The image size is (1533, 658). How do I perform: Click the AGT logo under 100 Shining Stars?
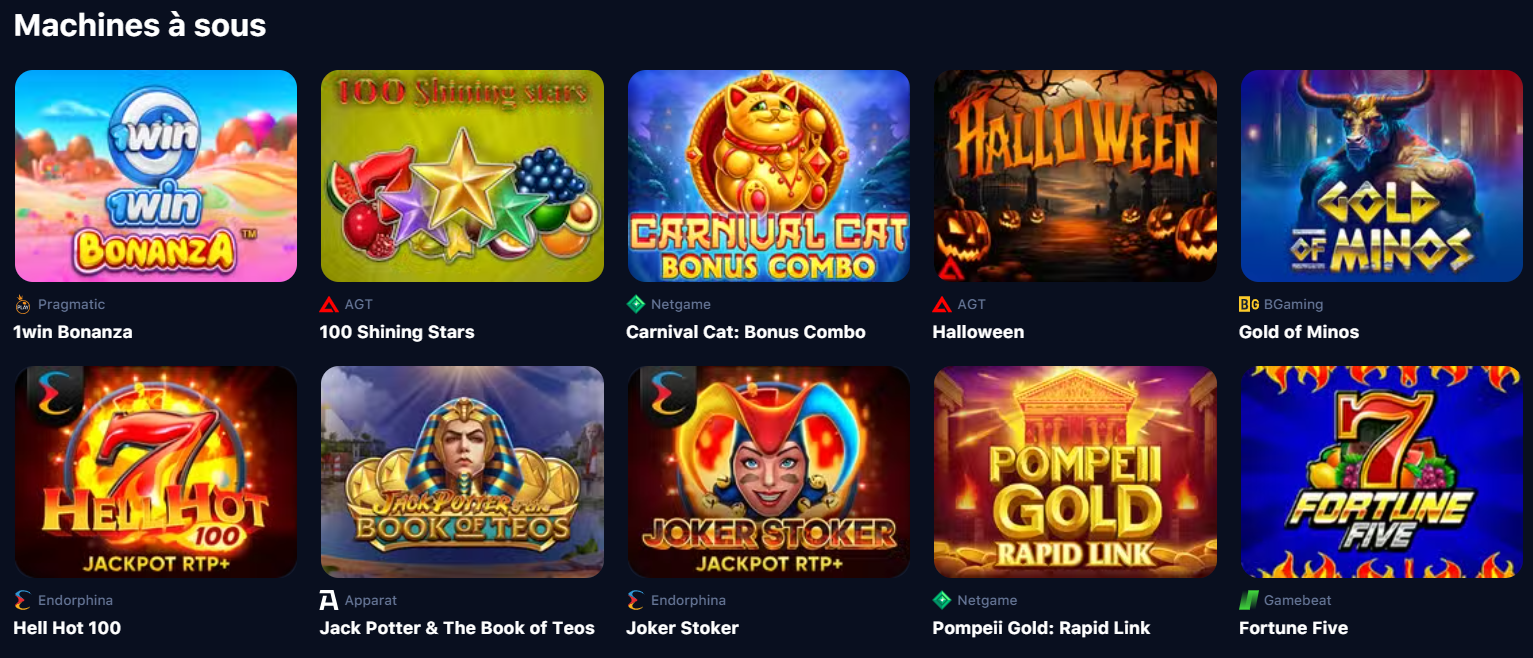coord(329,304)
